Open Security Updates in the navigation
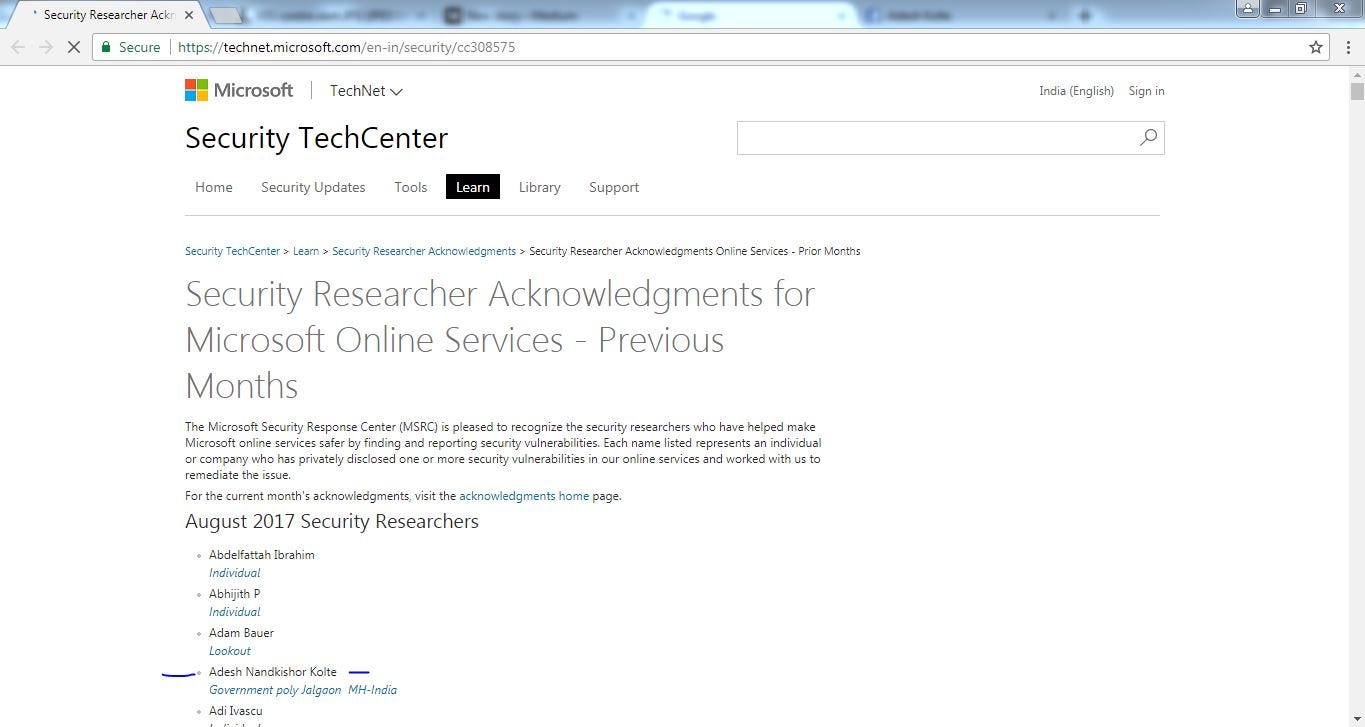Viewport: 1365px width, 727px height. [313, 187]
